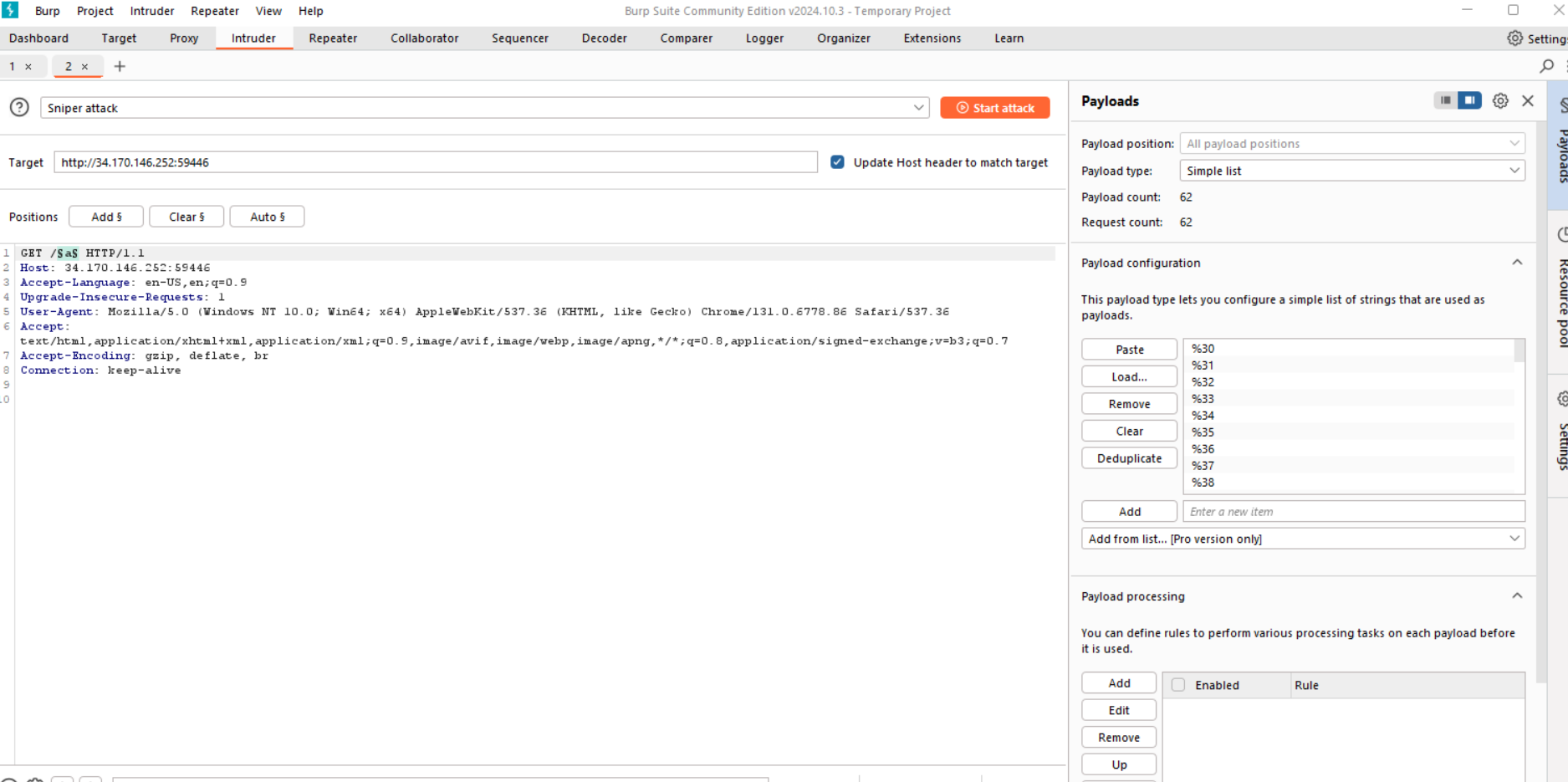The width and height of the screenshot is (1568, 782).
Task: Click Add next to new item field
Action: (x=1130, y=512)
